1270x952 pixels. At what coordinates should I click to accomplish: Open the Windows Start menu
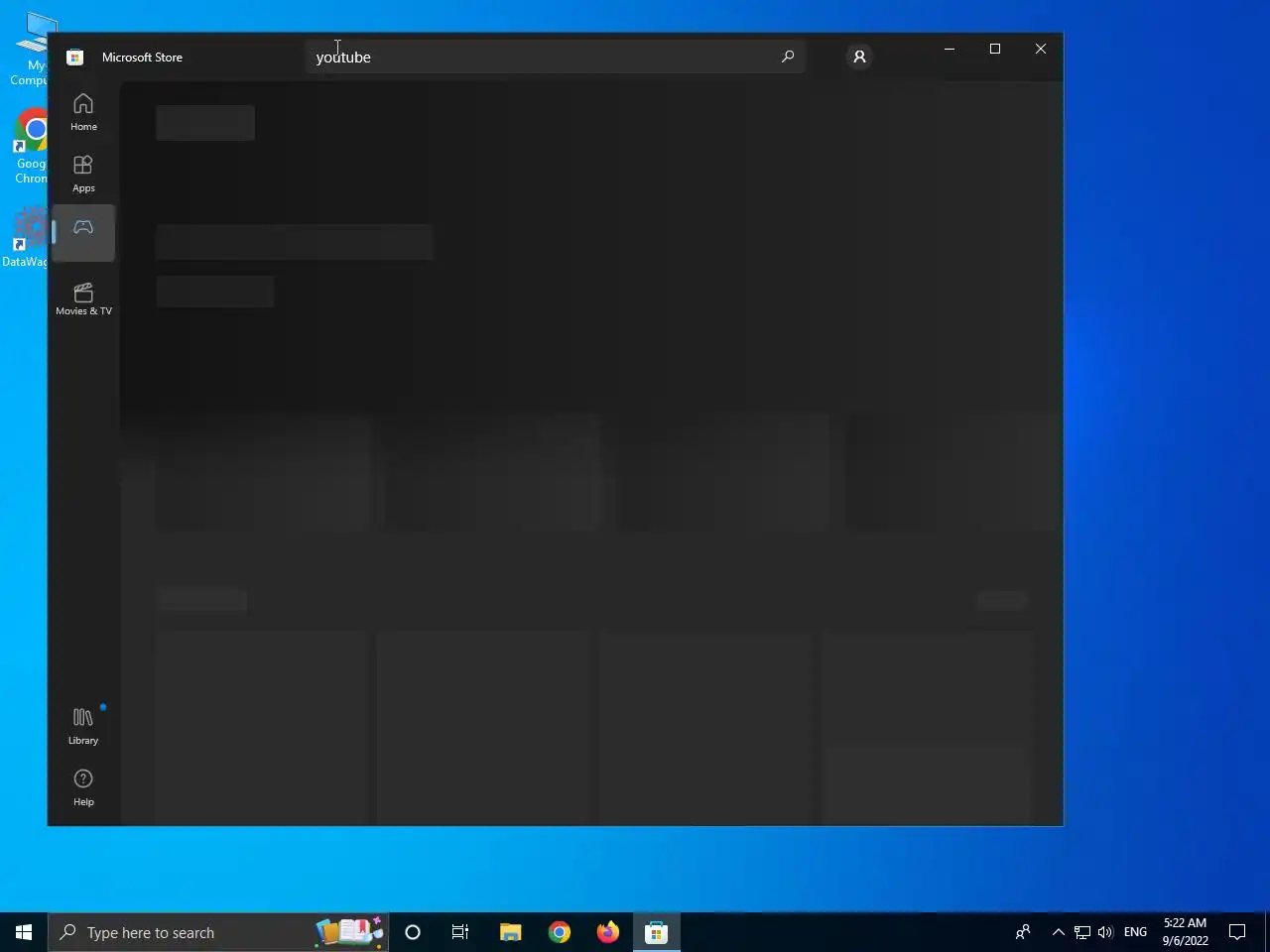(x=24, y=932)
